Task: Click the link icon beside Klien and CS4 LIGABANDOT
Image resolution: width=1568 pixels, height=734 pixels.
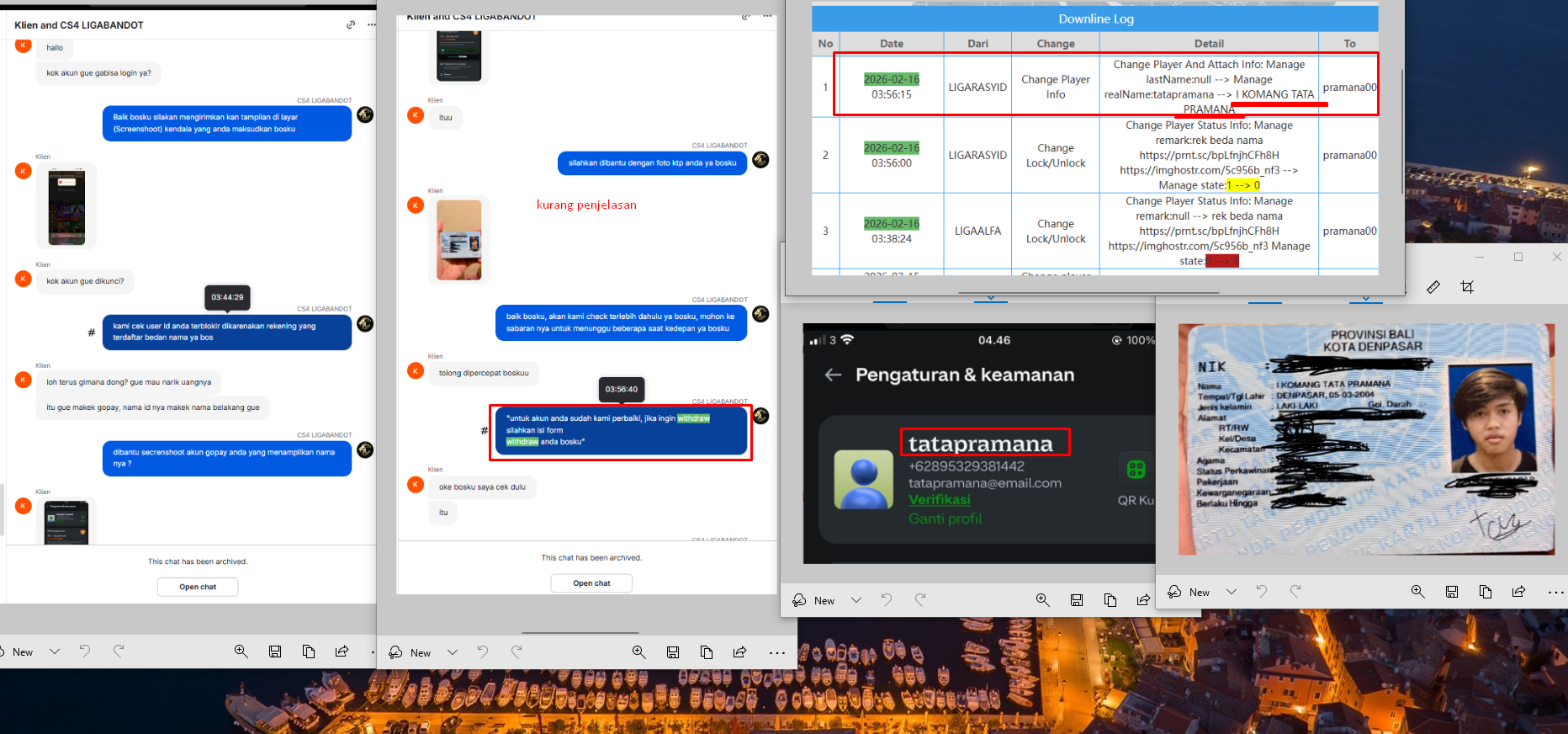Action: (x=351, y=25)
